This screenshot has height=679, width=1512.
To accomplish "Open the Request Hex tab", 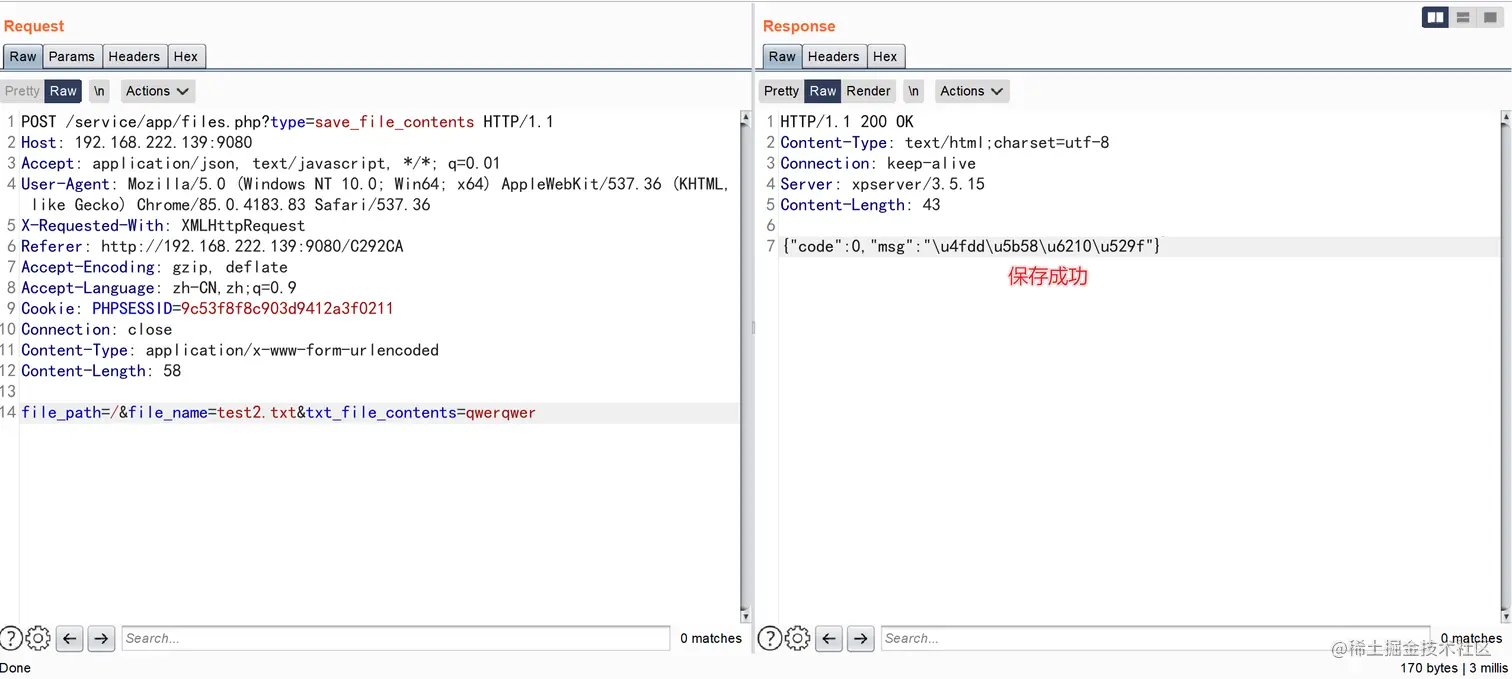I will point(186,57).
